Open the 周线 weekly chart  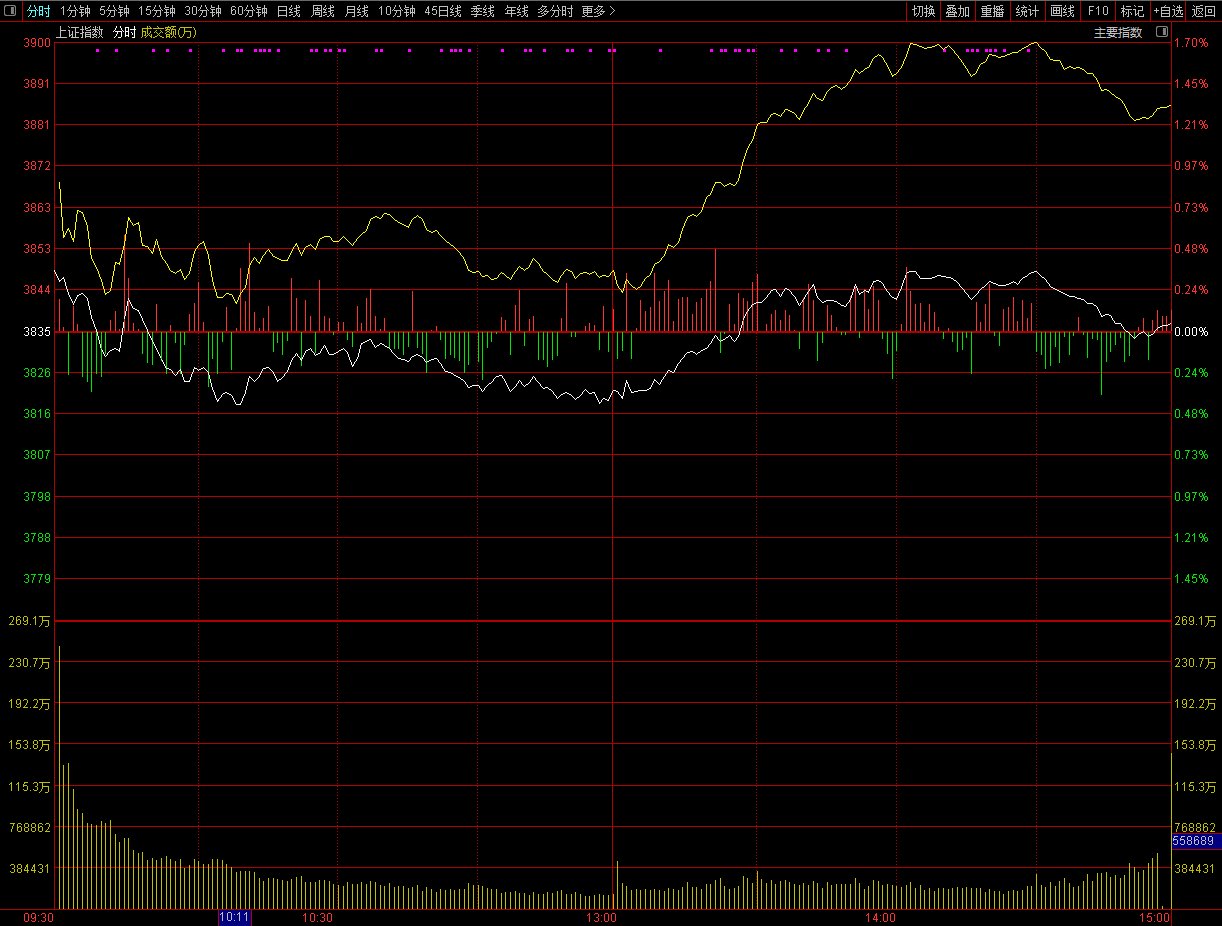(x=322, y=11)
